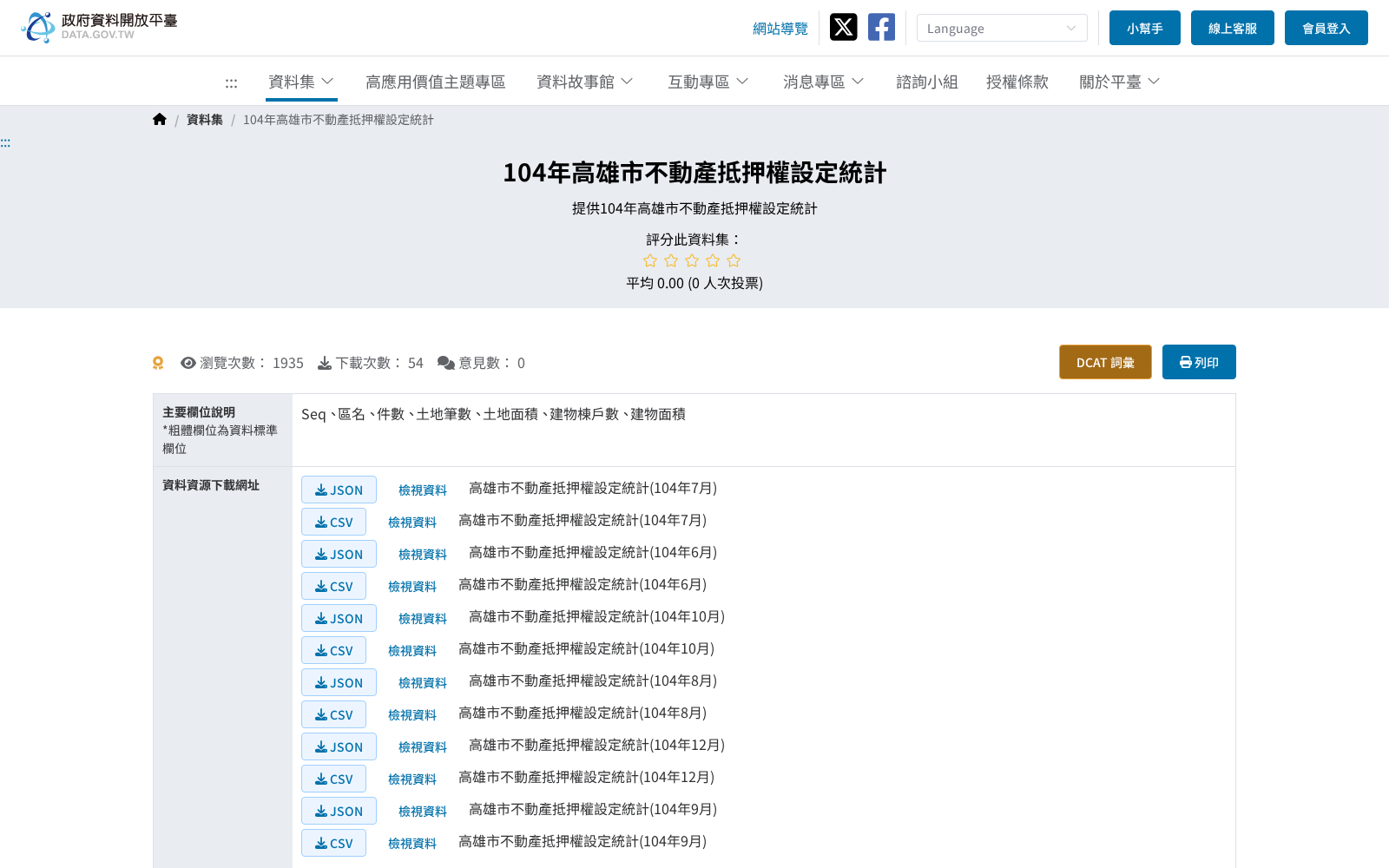
Task: Rate dataset with the first star
Action: [650, 260]
